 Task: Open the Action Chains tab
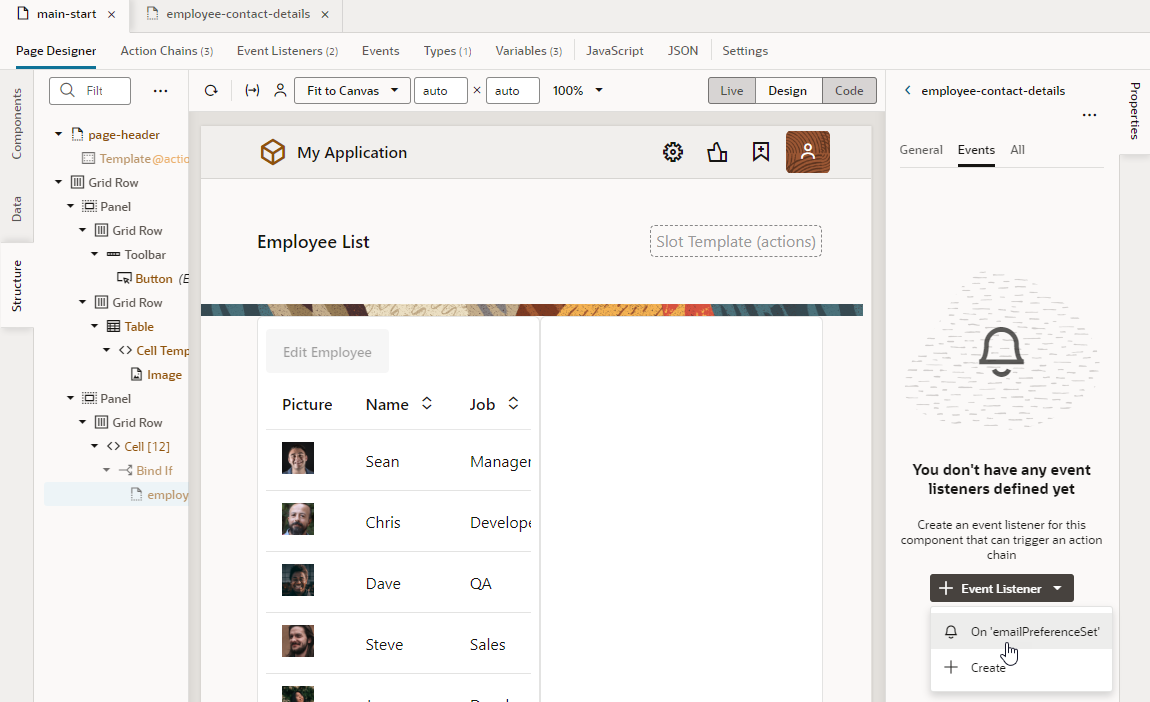[166, 51]
